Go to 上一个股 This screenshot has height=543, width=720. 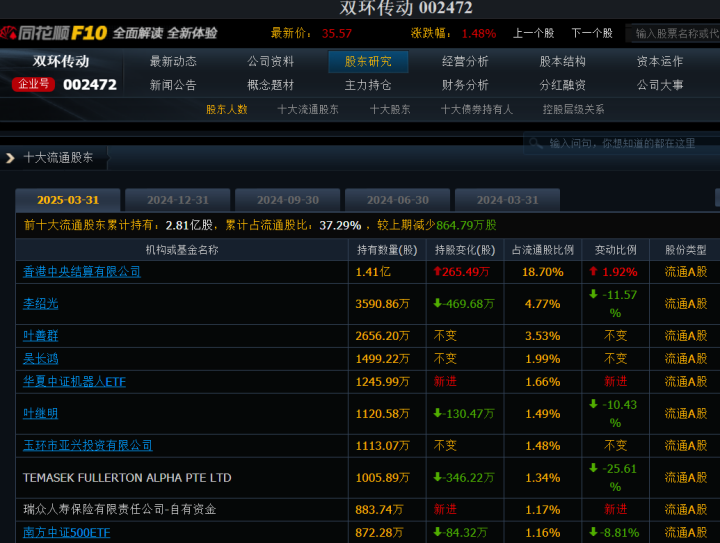(x=534, y=33)
